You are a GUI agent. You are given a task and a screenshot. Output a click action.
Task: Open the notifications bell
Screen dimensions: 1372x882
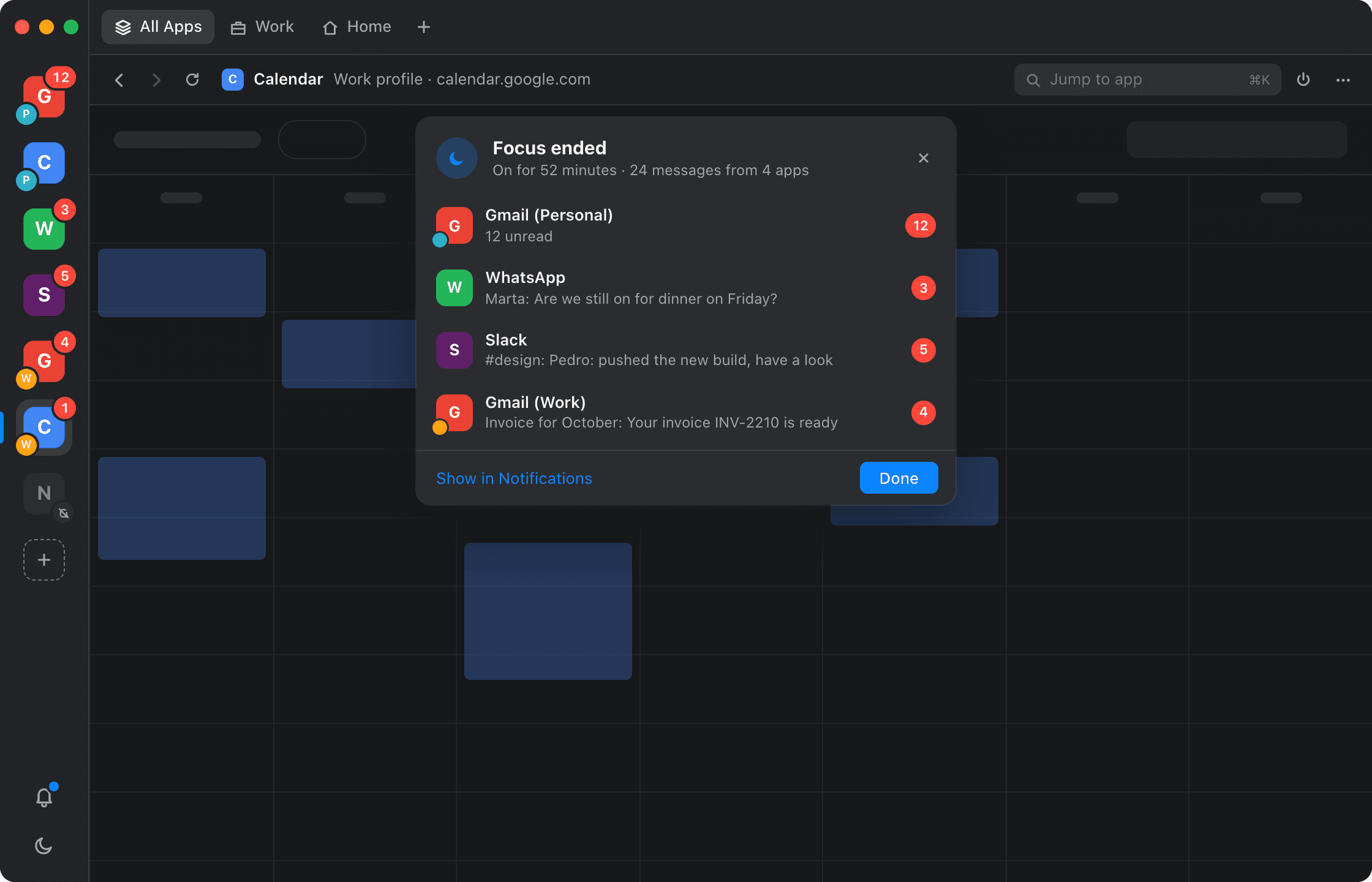pyautogui.click(x=44, y=797)
